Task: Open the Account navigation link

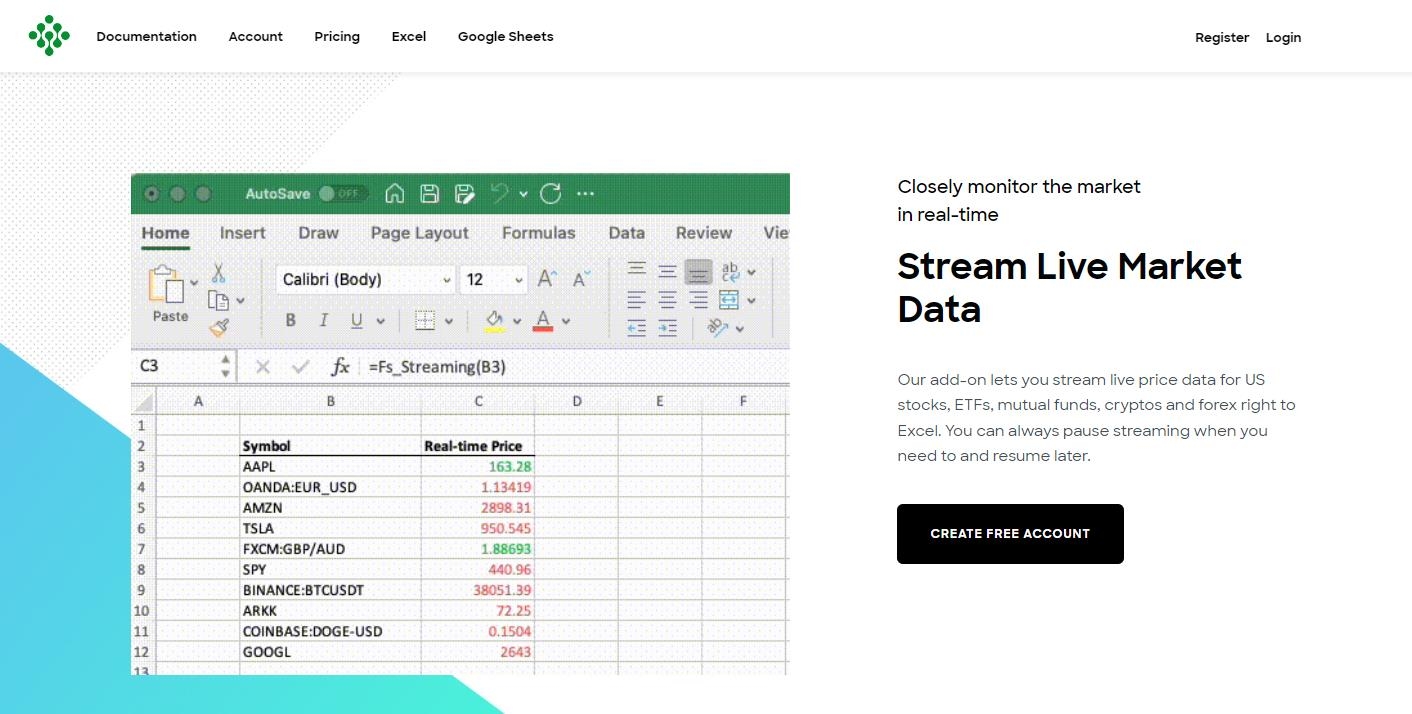Action: (x=255, y=36)
